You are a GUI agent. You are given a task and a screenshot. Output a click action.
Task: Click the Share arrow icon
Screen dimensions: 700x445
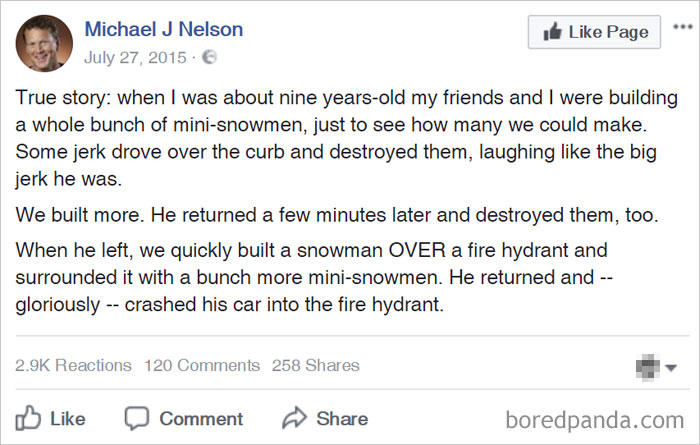pyautogui.click(x=295, y=417)
